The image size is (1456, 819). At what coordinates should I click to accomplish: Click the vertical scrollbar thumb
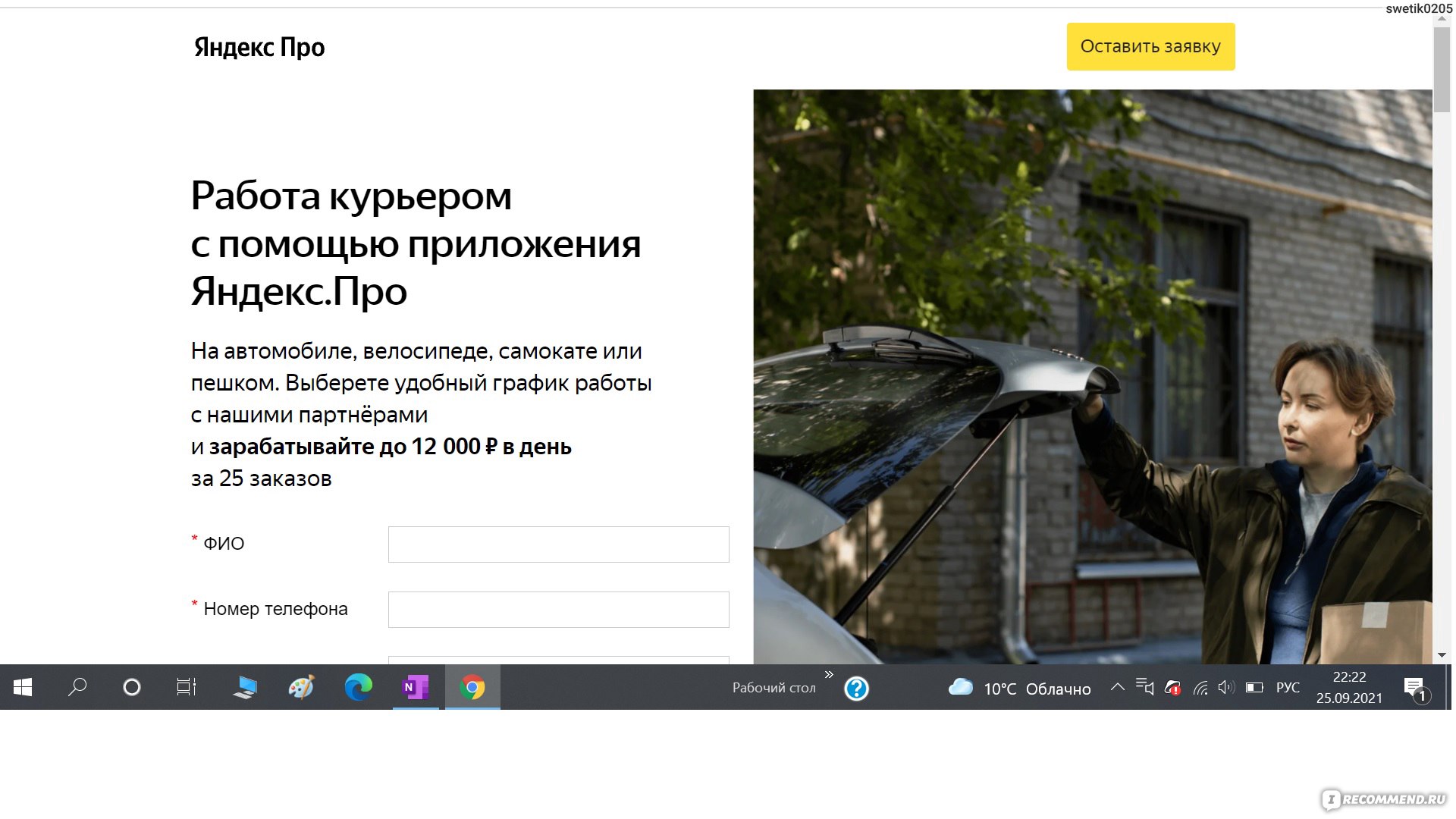point(1442,69)
